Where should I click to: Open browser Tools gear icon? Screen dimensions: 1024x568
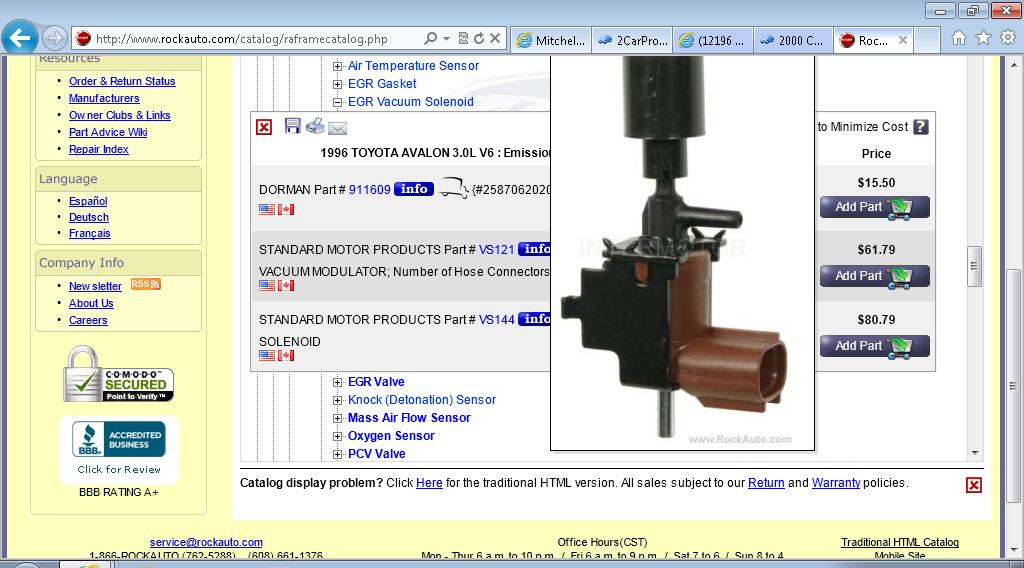pos(1008,38)
